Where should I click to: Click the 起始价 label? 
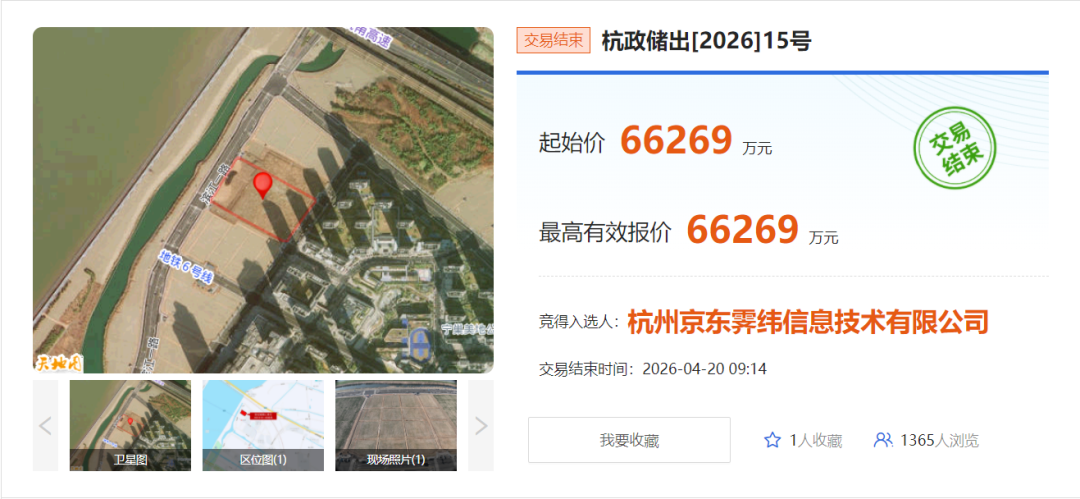pyautogui.click(x=572, y=143)
